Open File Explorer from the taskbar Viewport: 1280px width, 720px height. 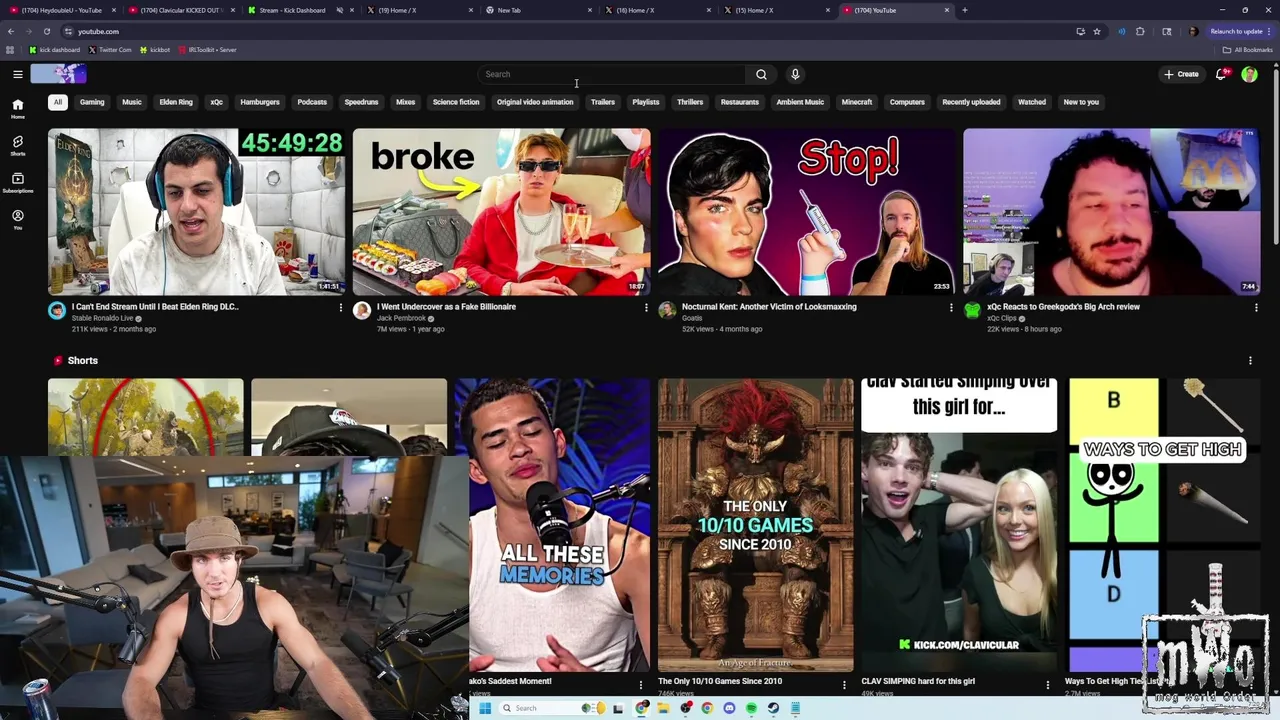(662, 708)
